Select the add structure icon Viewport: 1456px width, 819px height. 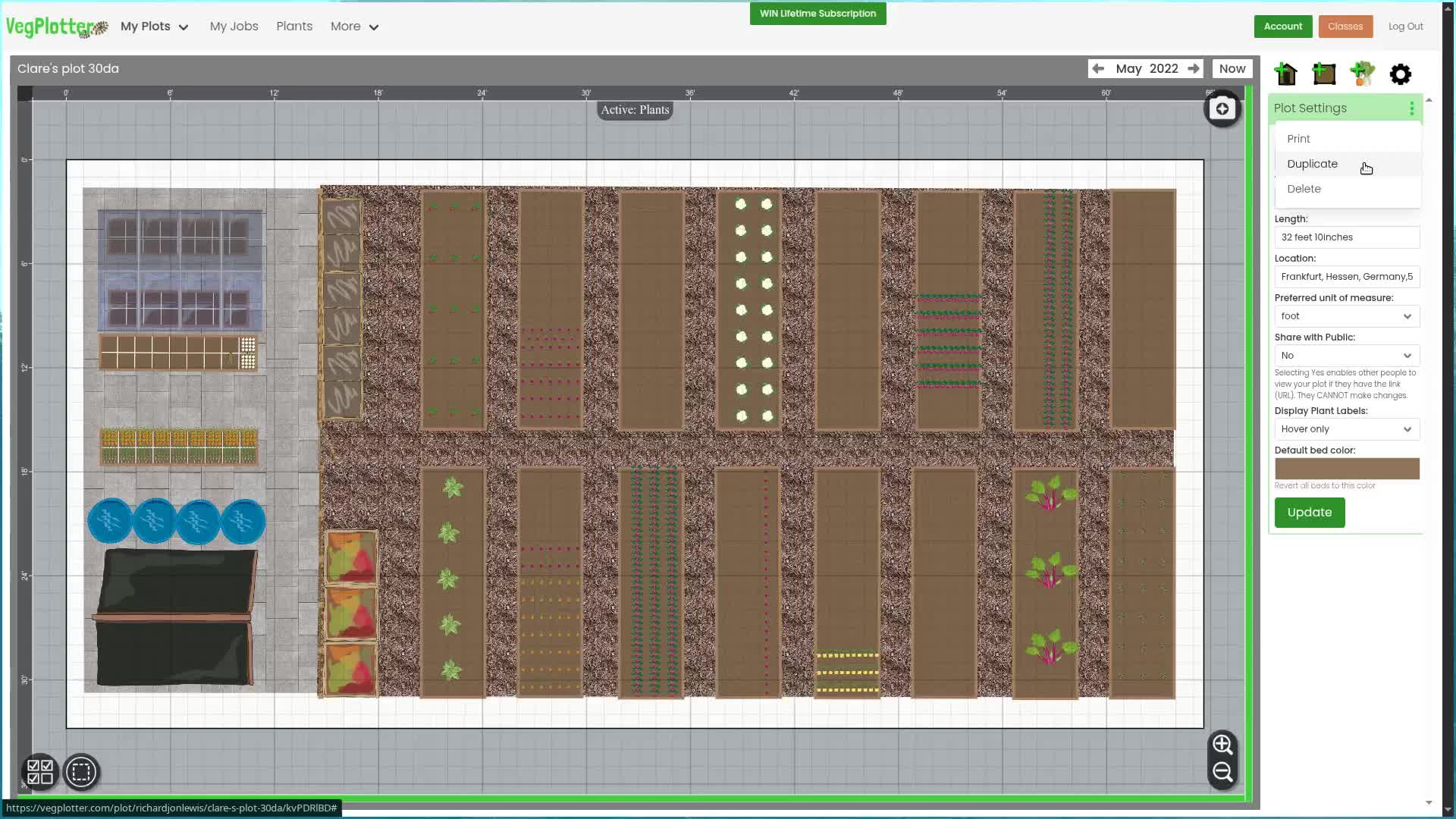1286,74
